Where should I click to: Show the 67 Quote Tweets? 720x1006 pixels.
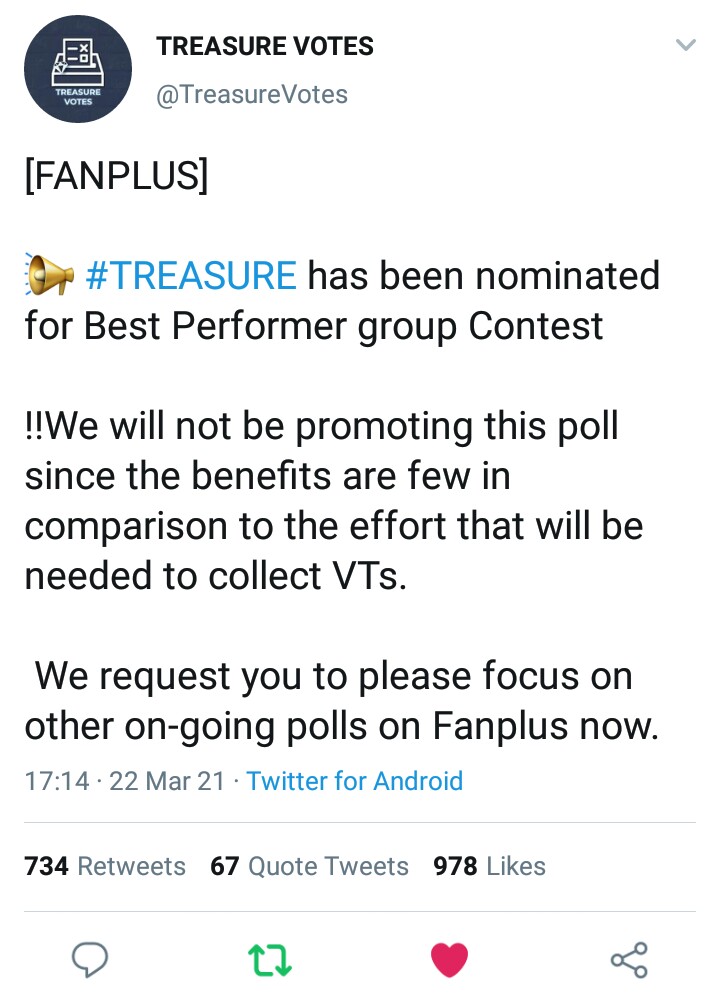(x=309, y=866)
